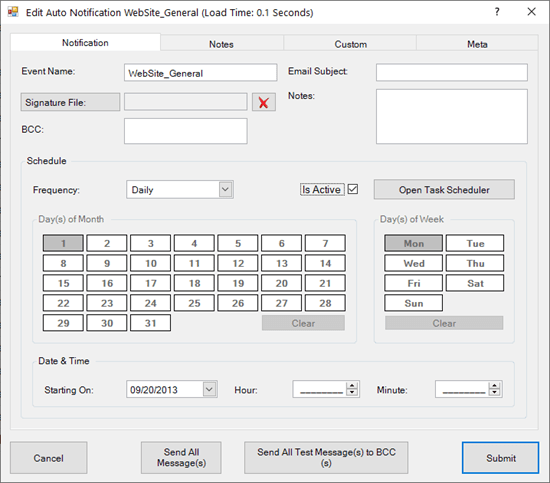The width and height of the screenshot is (550, 483).
Task: Click the Signature File button
Action: tap(70, 102)
